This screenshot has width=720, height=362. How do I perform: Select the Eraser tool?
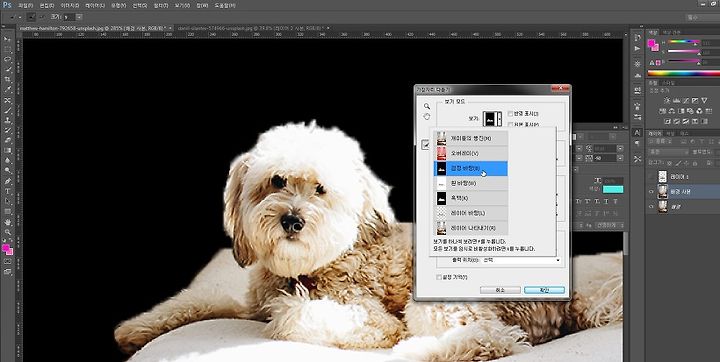point(7,140)
